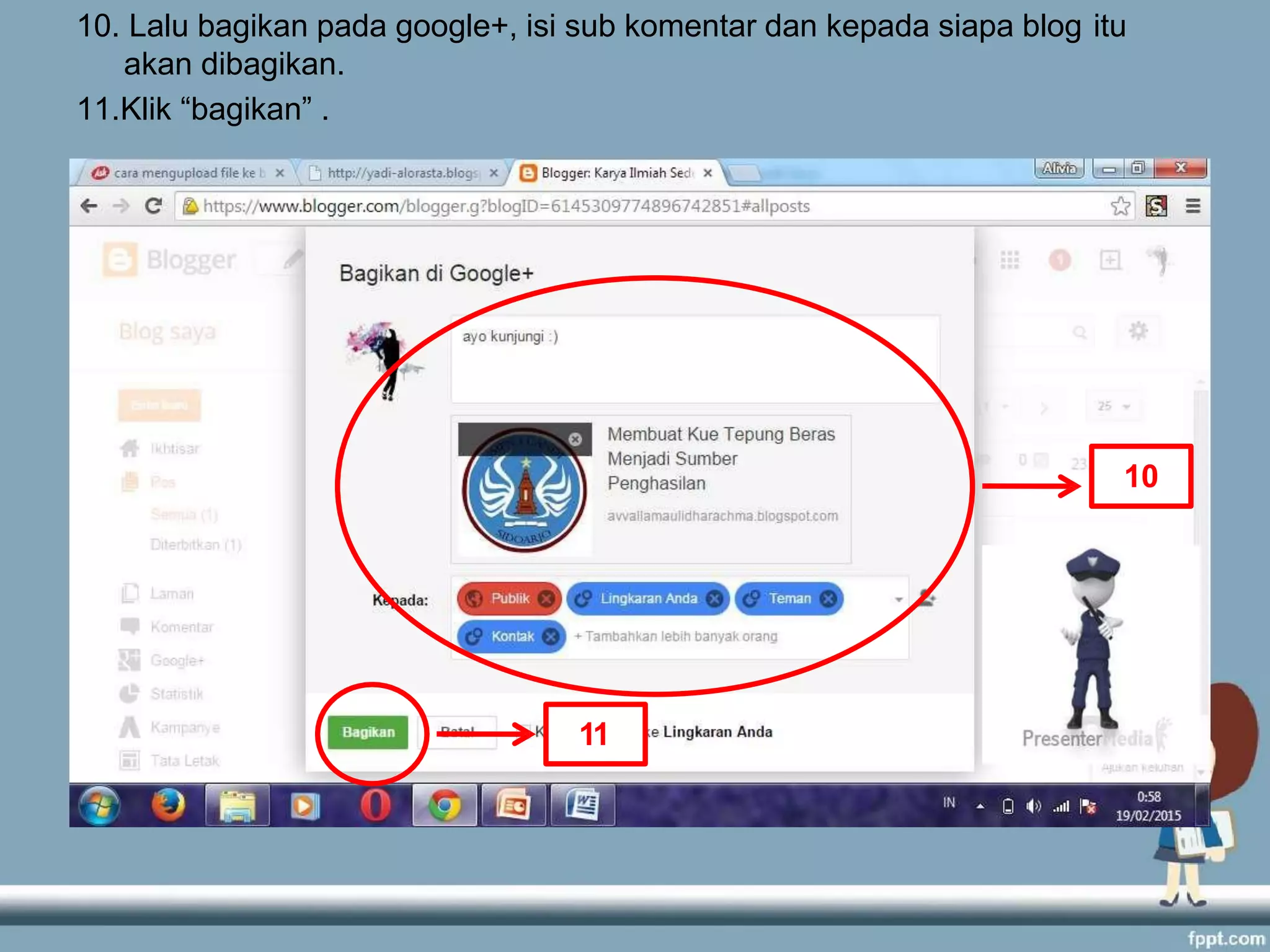Screen dimensions: 1270x952
Task: Click the orange Entri baru button
Action: 159,405
